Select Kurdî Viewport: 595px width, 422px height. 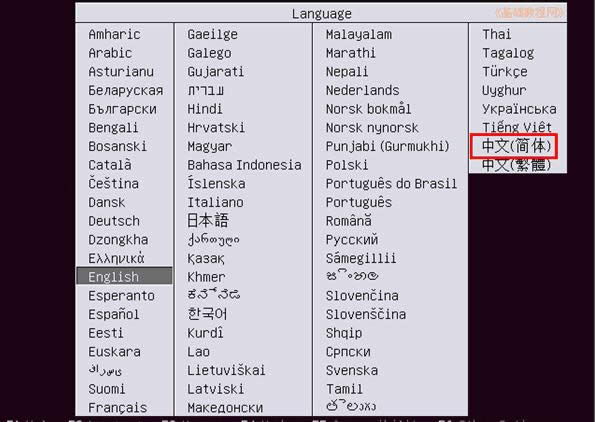pyautogui.click(x=205, y=333)
